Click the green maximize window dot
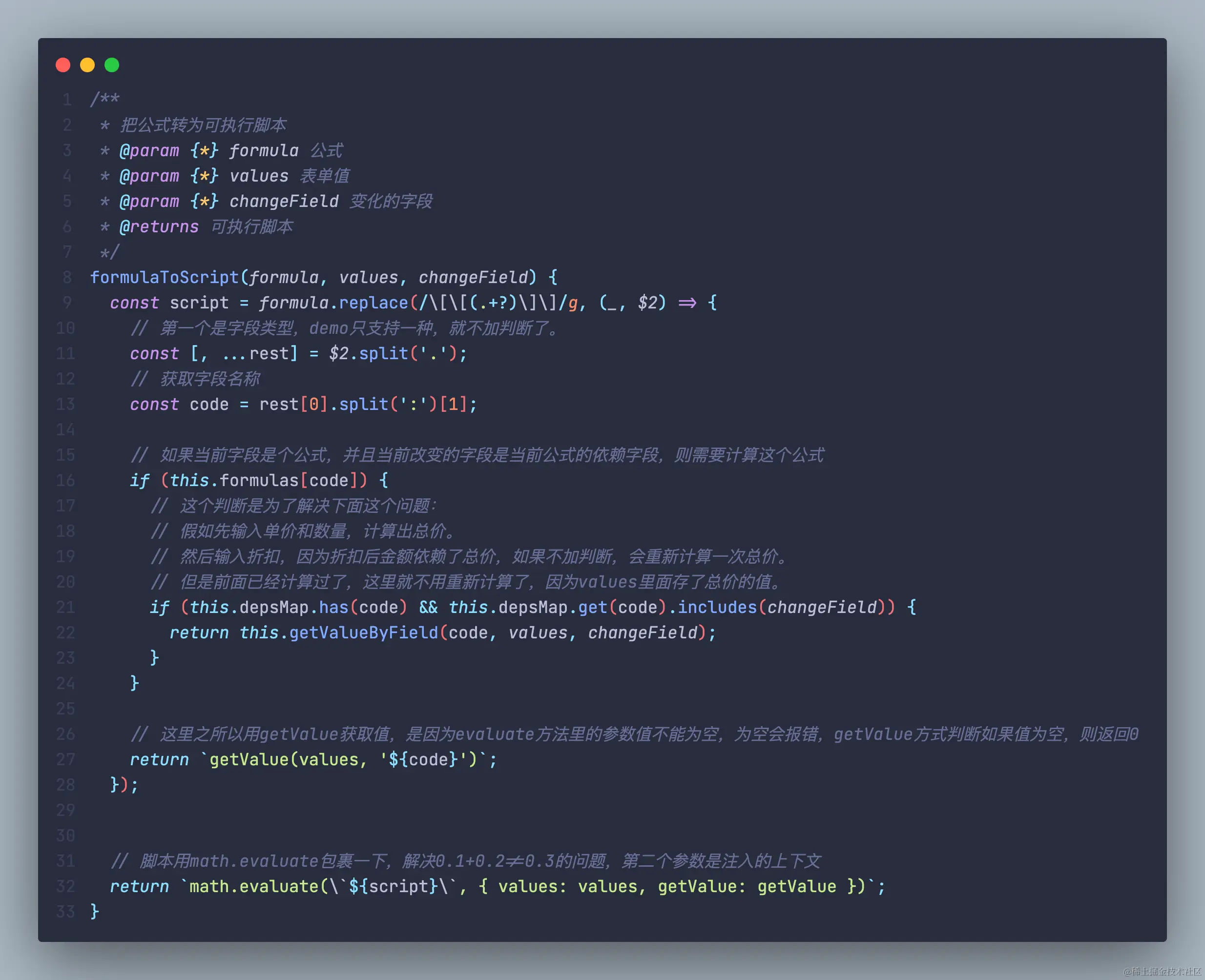This screenshot has width=1205, height=980. click(x=112, y=65)
